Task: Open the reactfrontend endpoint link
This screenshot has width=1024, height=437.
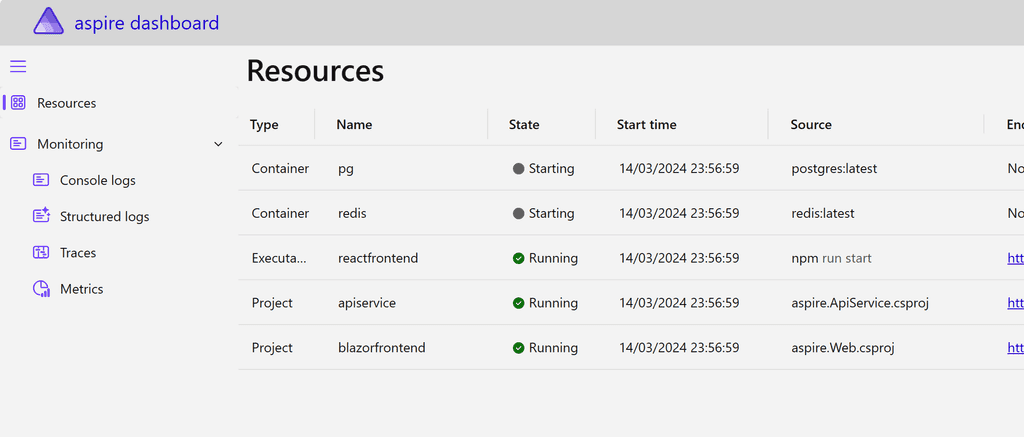Action: (x=1016, y=259)
